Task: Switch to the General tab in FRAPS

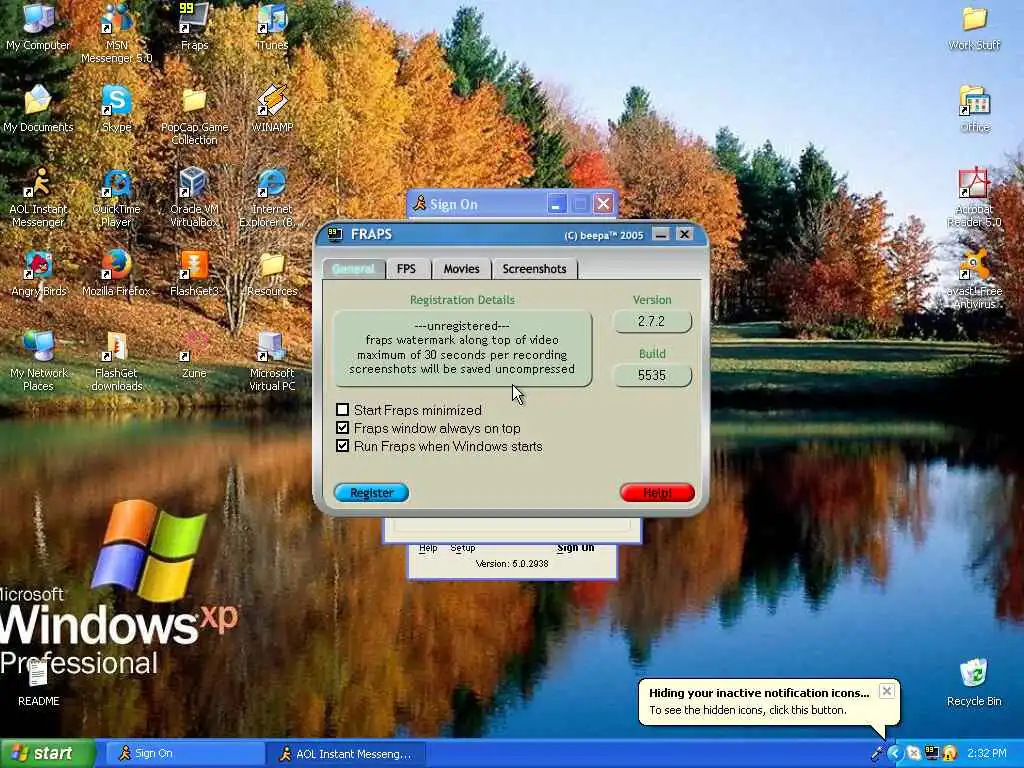Action: [x=353, y=268]
